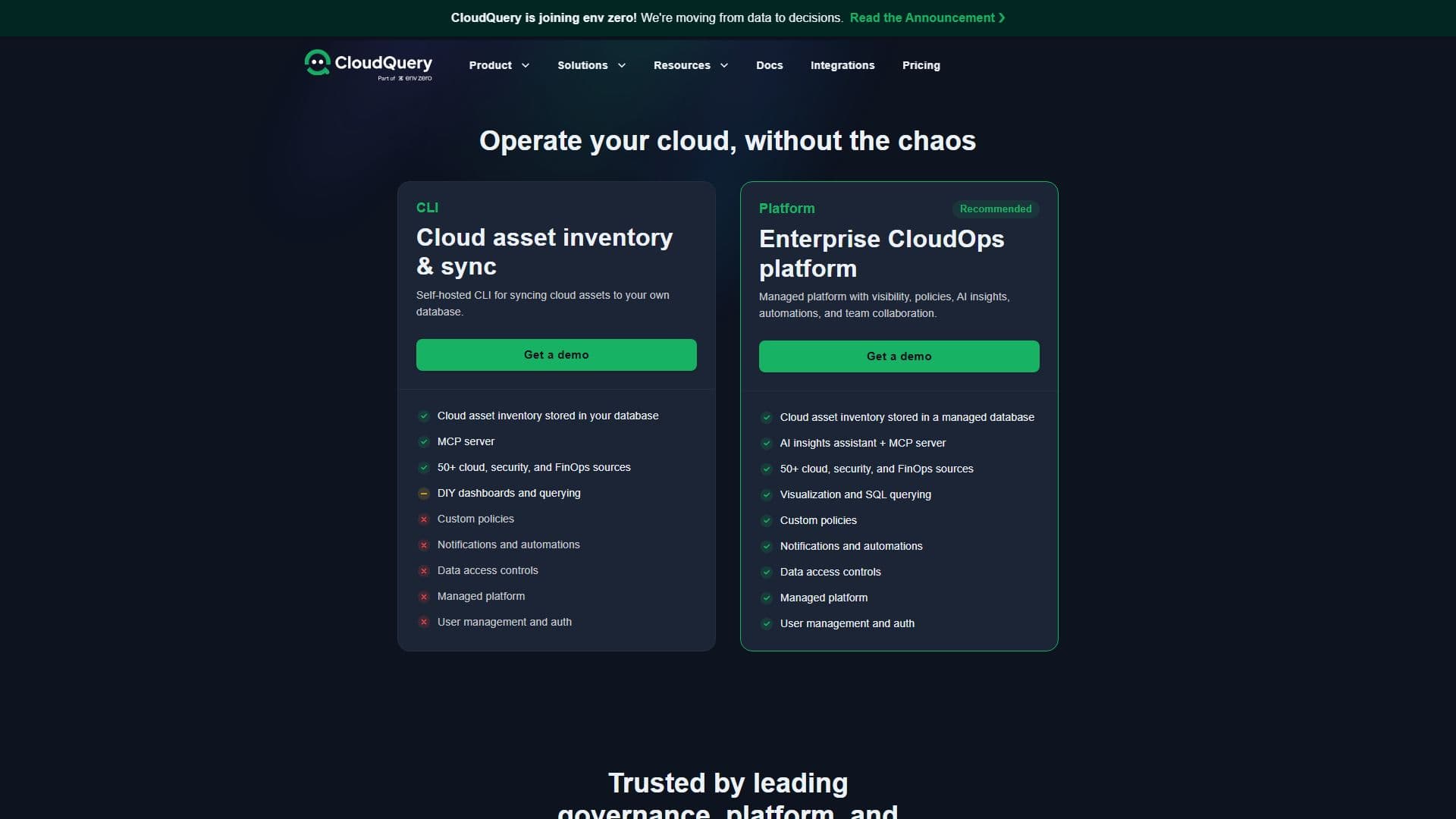The width and height of the screenshot is (1456, 819).
Task: Click the CloudQuery logo icon
Action: coord(317,63)
